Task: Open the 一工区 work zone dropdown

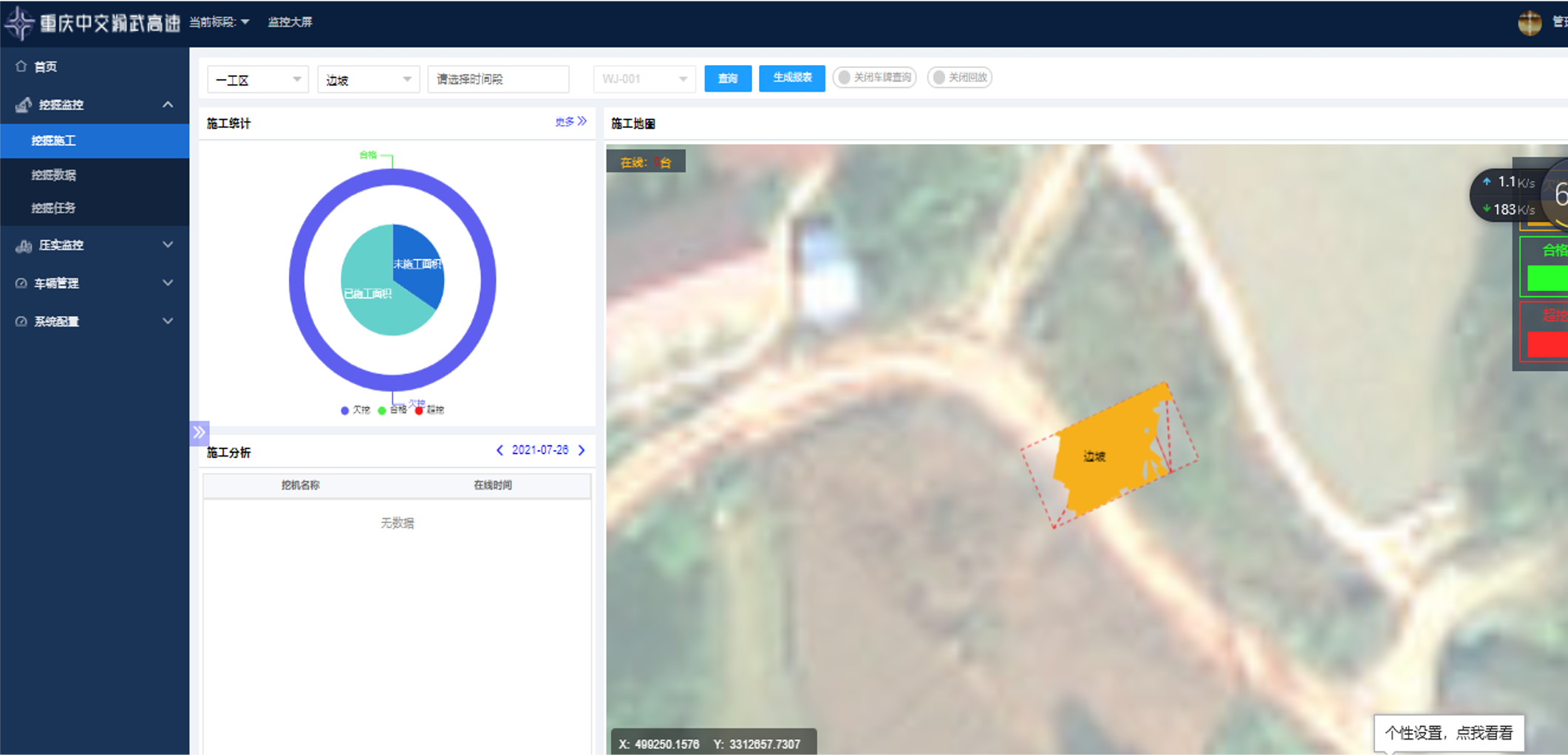Action: click(257, 79)
